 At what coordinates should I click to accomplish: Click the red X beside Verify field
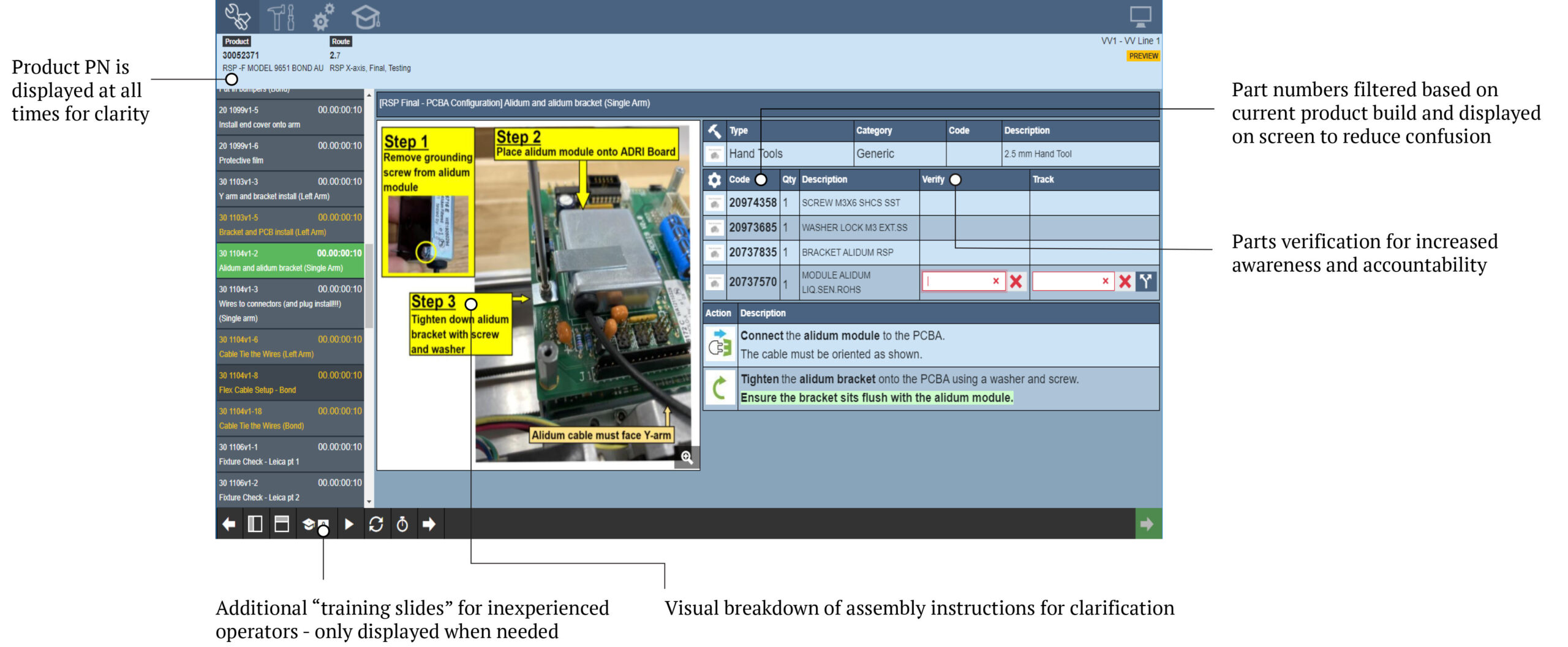[x=1016, y=282]
